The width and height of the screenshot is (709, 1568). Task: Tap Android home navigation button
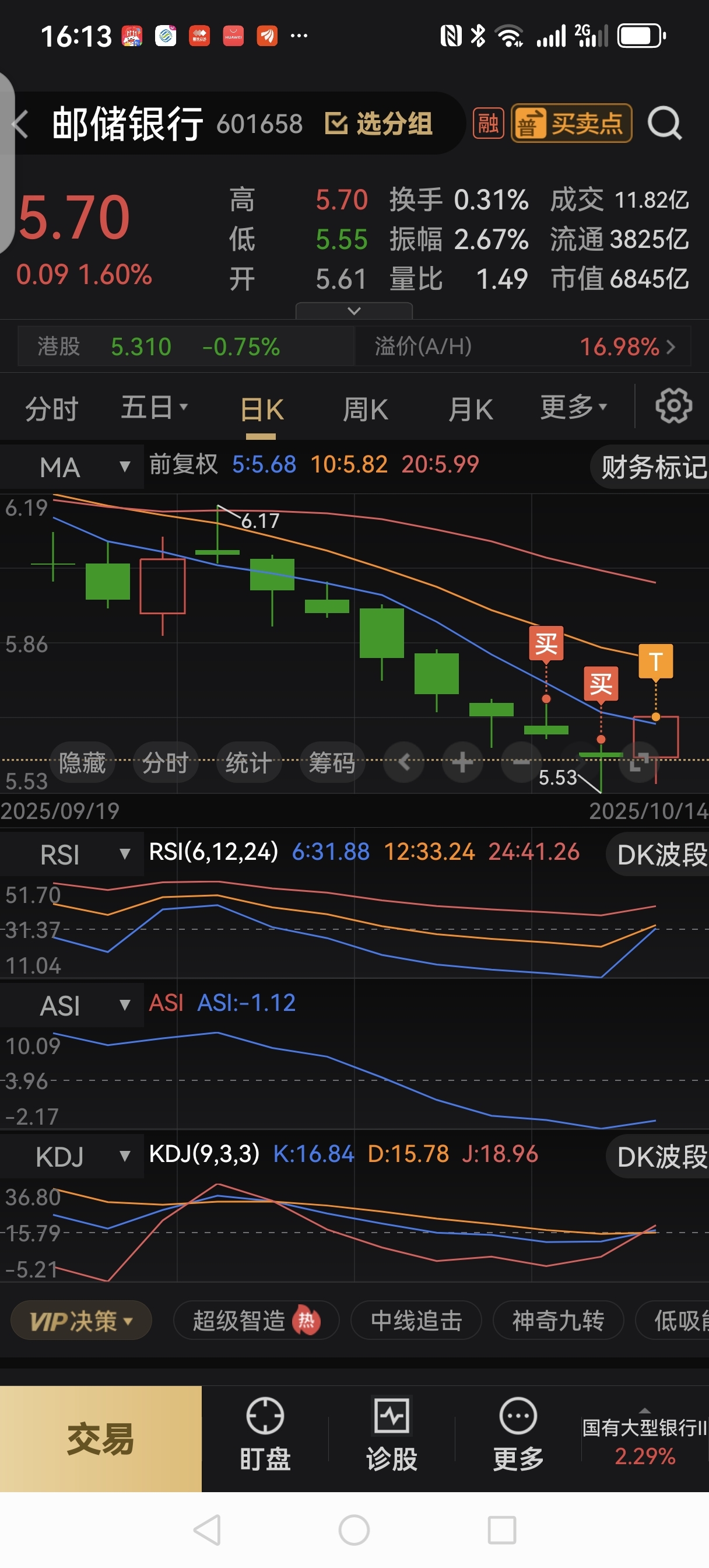pos(354,1529)
